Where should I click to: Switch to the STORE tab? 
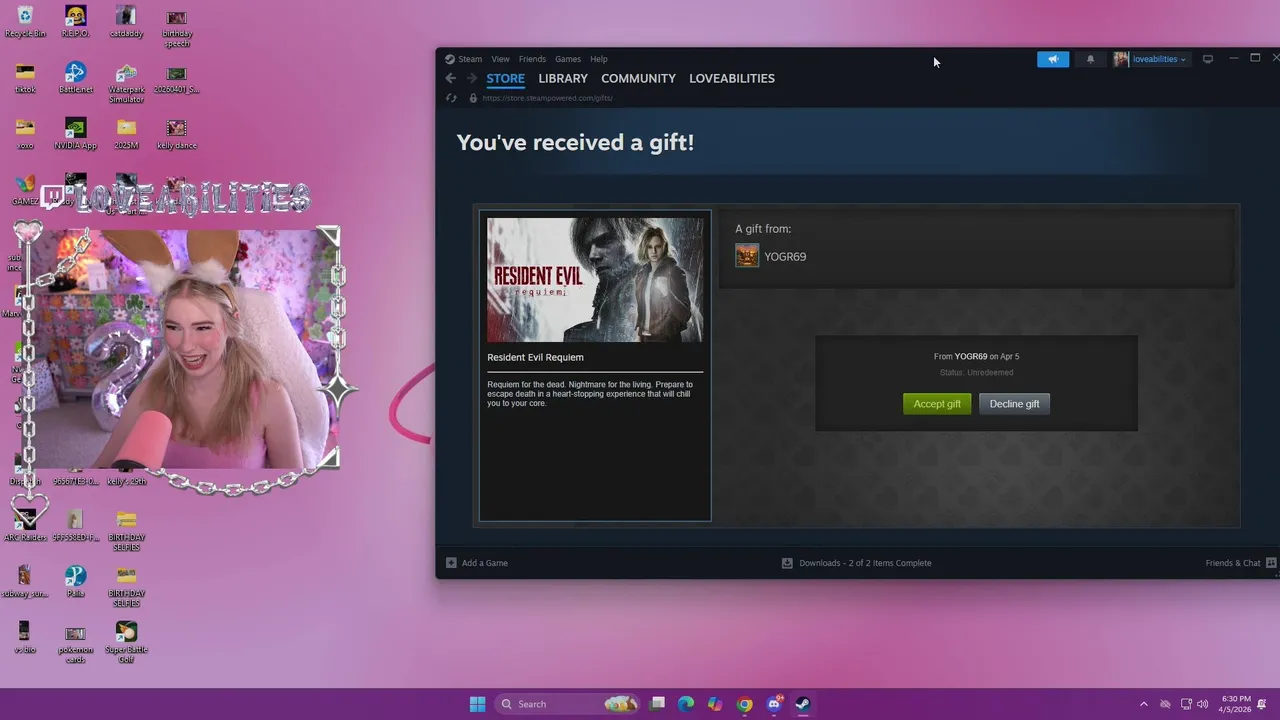click(x=505, y=78)
